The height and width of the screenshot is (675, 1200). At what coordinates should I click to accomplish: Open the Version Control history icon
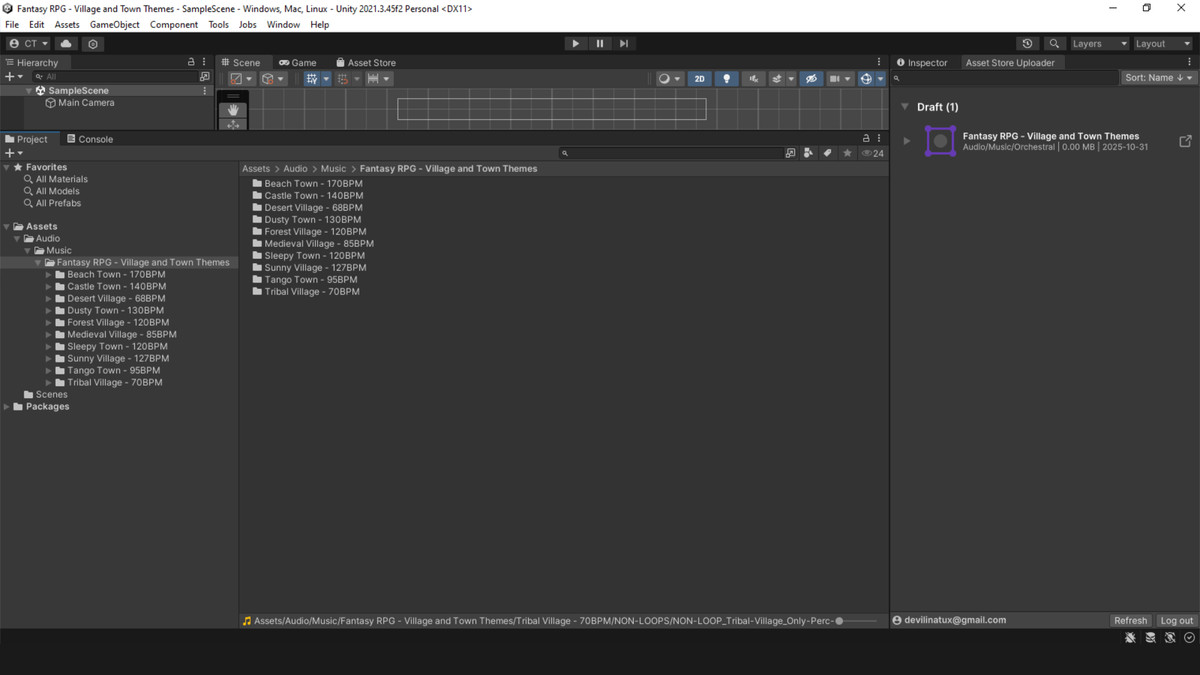pyautogui.click(x=1027, y=43)
